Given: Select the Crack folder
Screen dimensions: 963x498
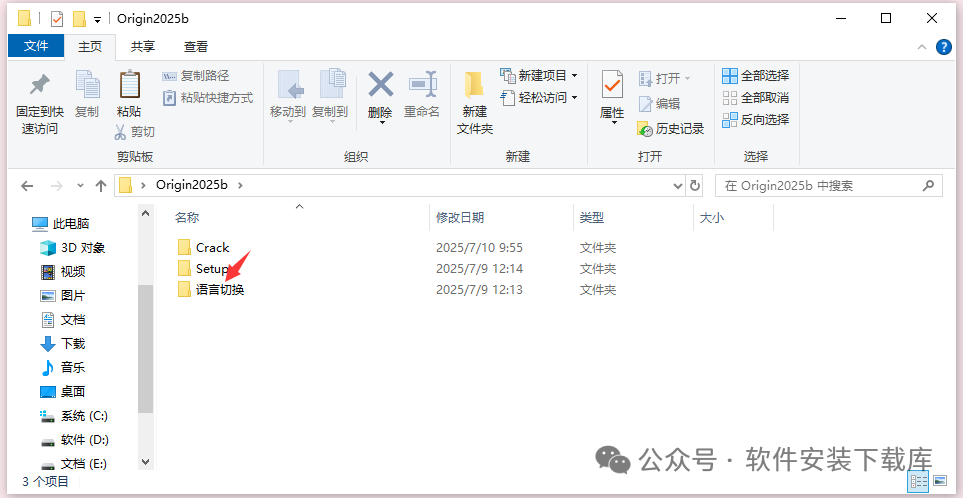Looking at the screenshot, I should [x=203, y=247].
